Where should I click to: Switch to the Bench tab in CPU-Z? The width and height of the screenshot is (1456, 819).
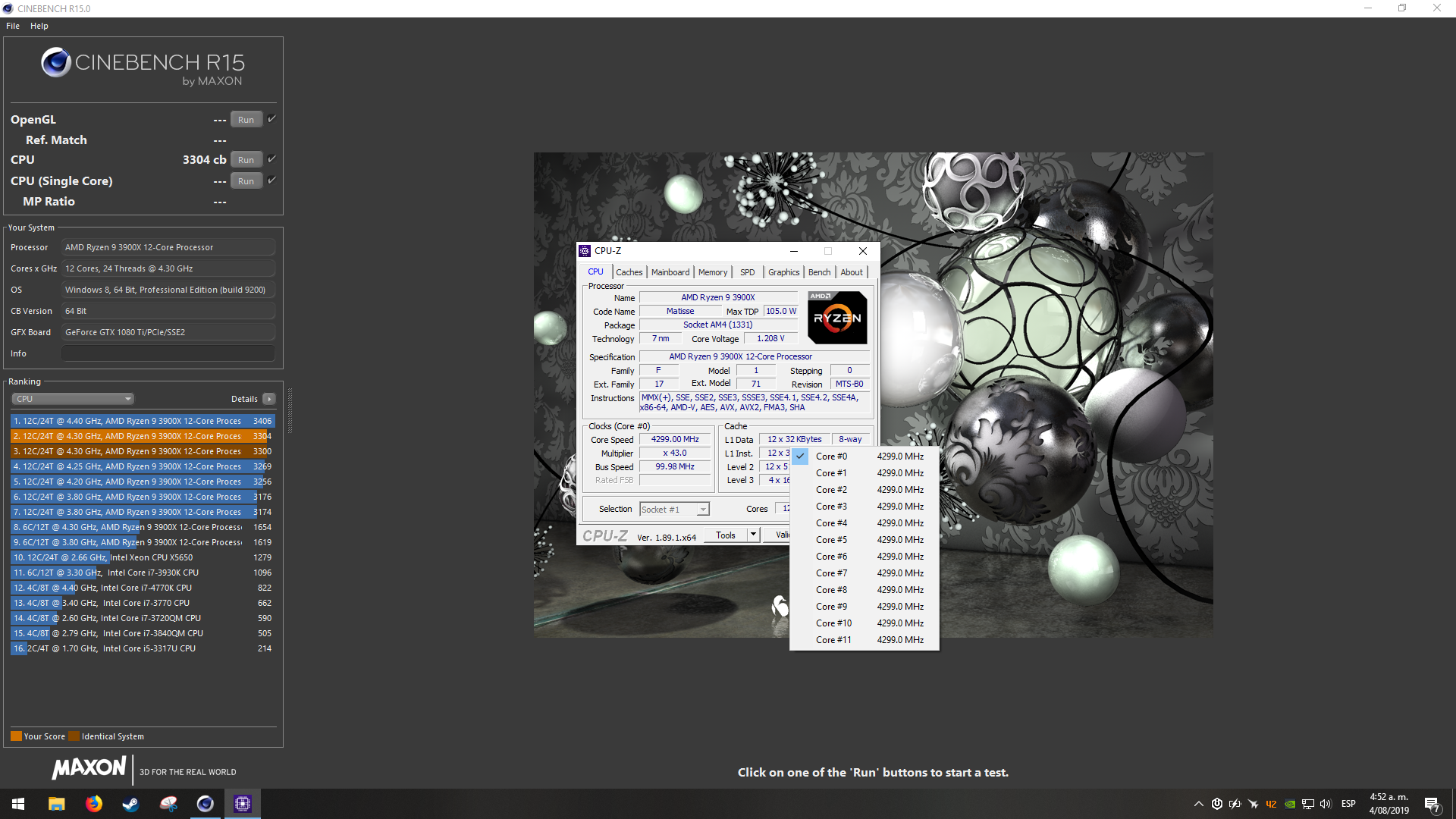click(x=819, y=272)
